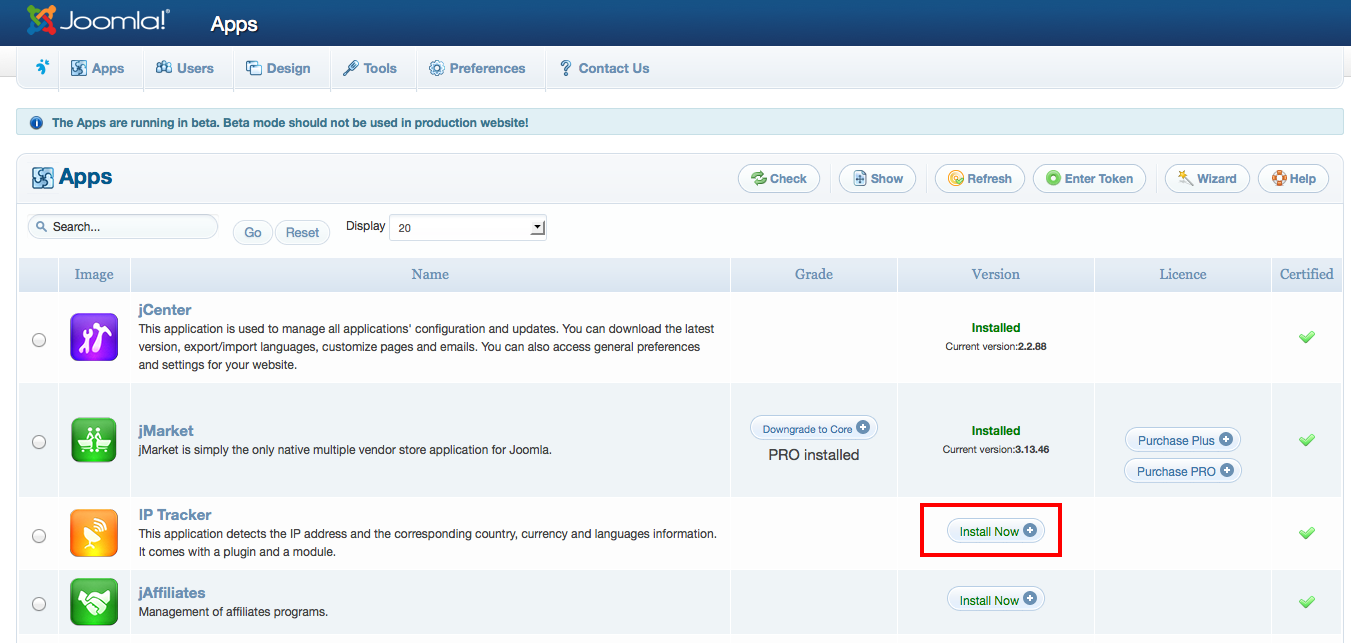Sort by the Image column header
Viewport: 1351px width, 643px height.
[94, 274]
